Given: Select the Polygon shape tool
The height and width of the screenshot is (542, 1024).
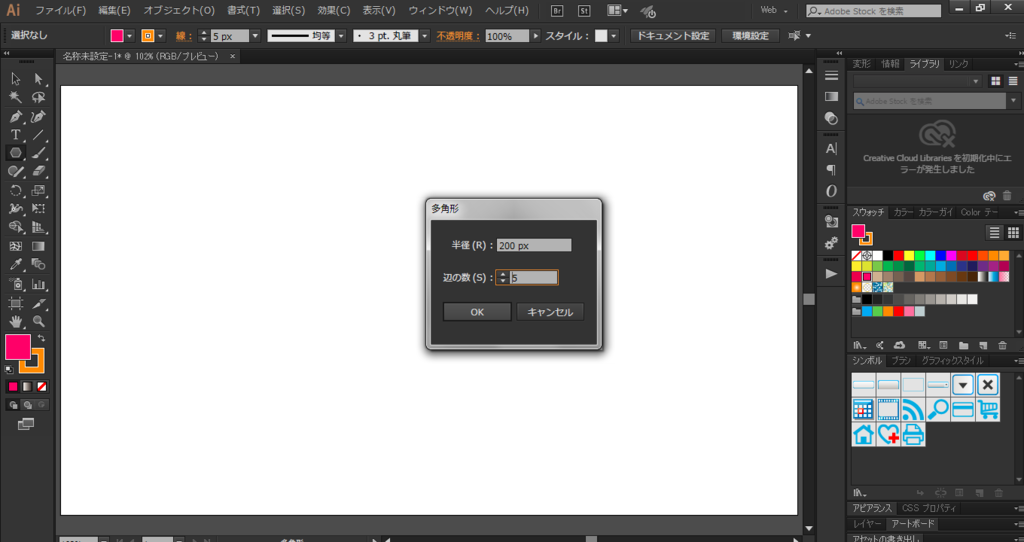Looking at the screenshot, I should point(15,153).
